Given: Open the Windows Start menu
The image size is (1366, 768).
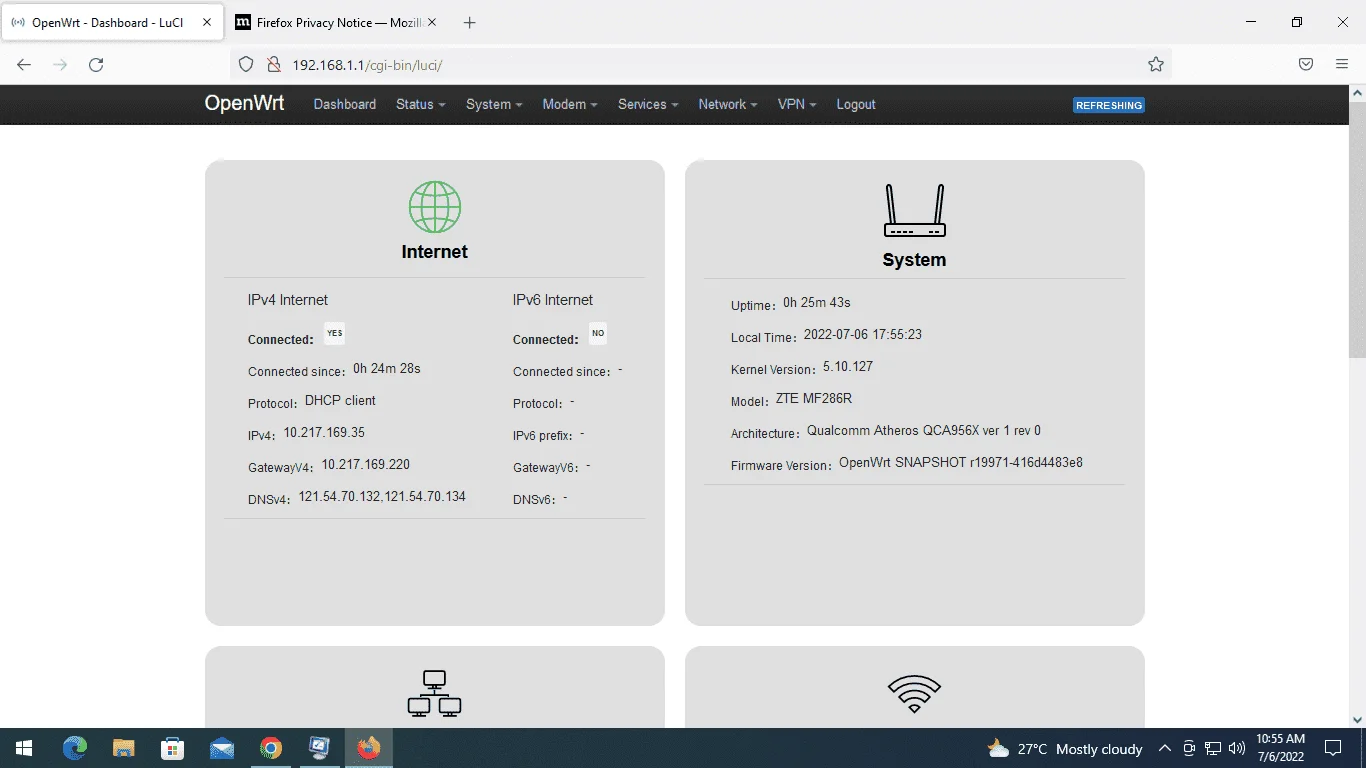Looking at the screenshot, I should pyautogui.click(x=24, y=748).
